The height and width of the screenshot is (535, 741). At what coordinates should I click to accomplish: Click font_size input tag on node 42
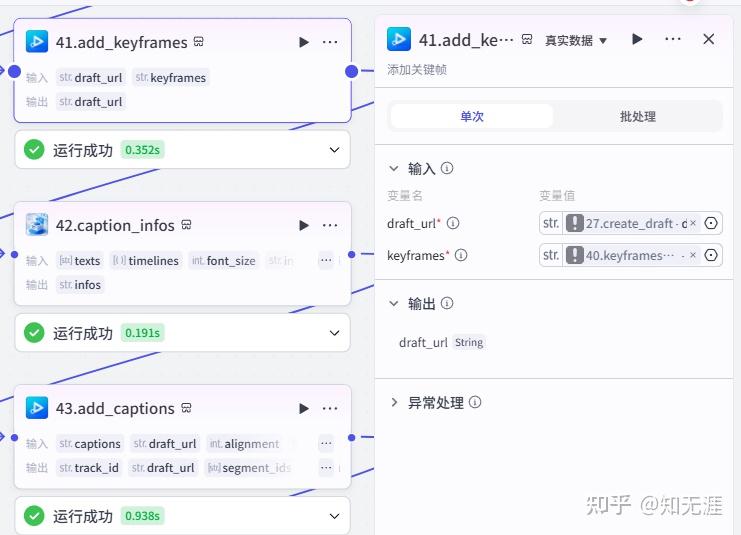[x=224, y=260]
